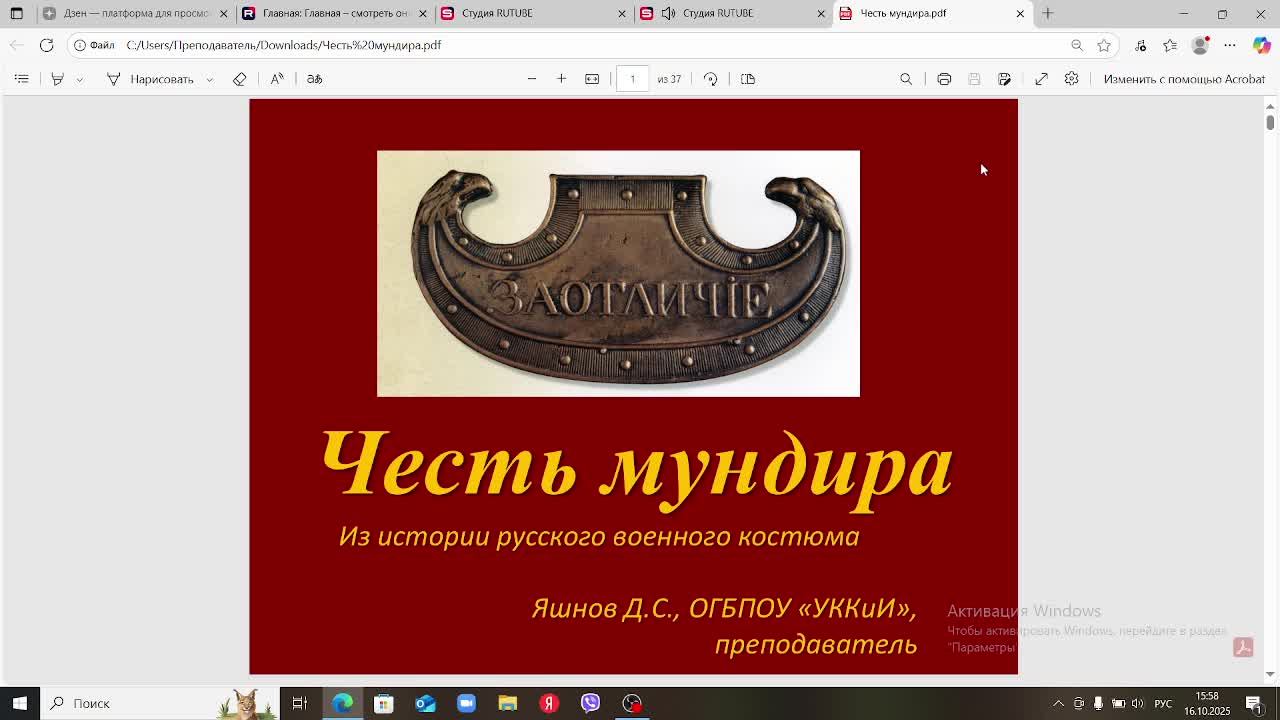Activate the Нарисовать drawing tool
The image size is (1280, 720).
coord(150,79)
